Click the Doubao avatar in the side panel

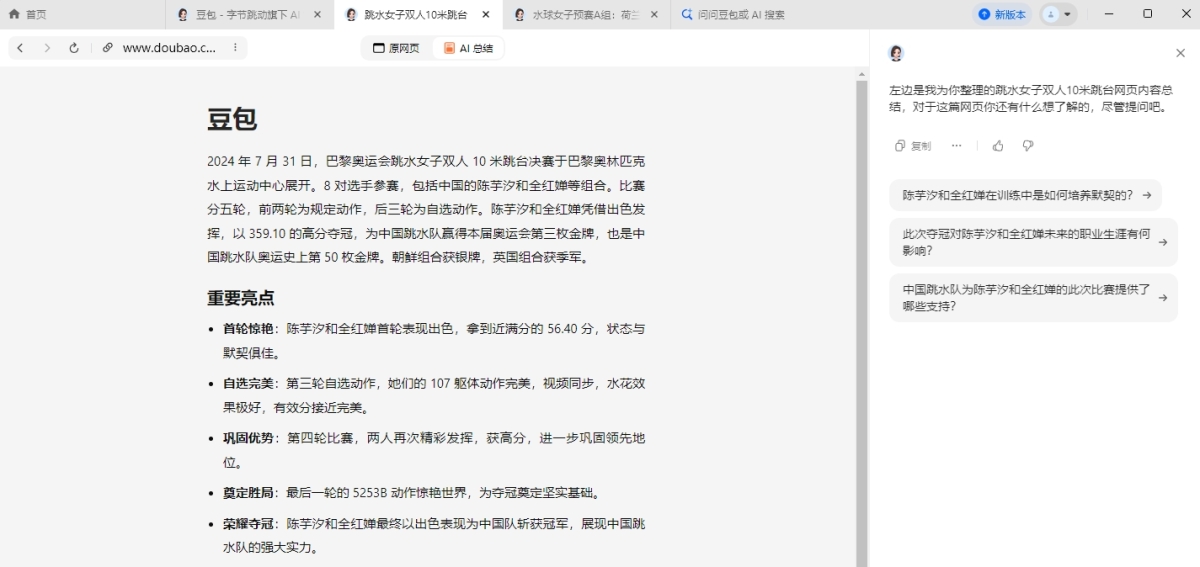coord(896,53)
